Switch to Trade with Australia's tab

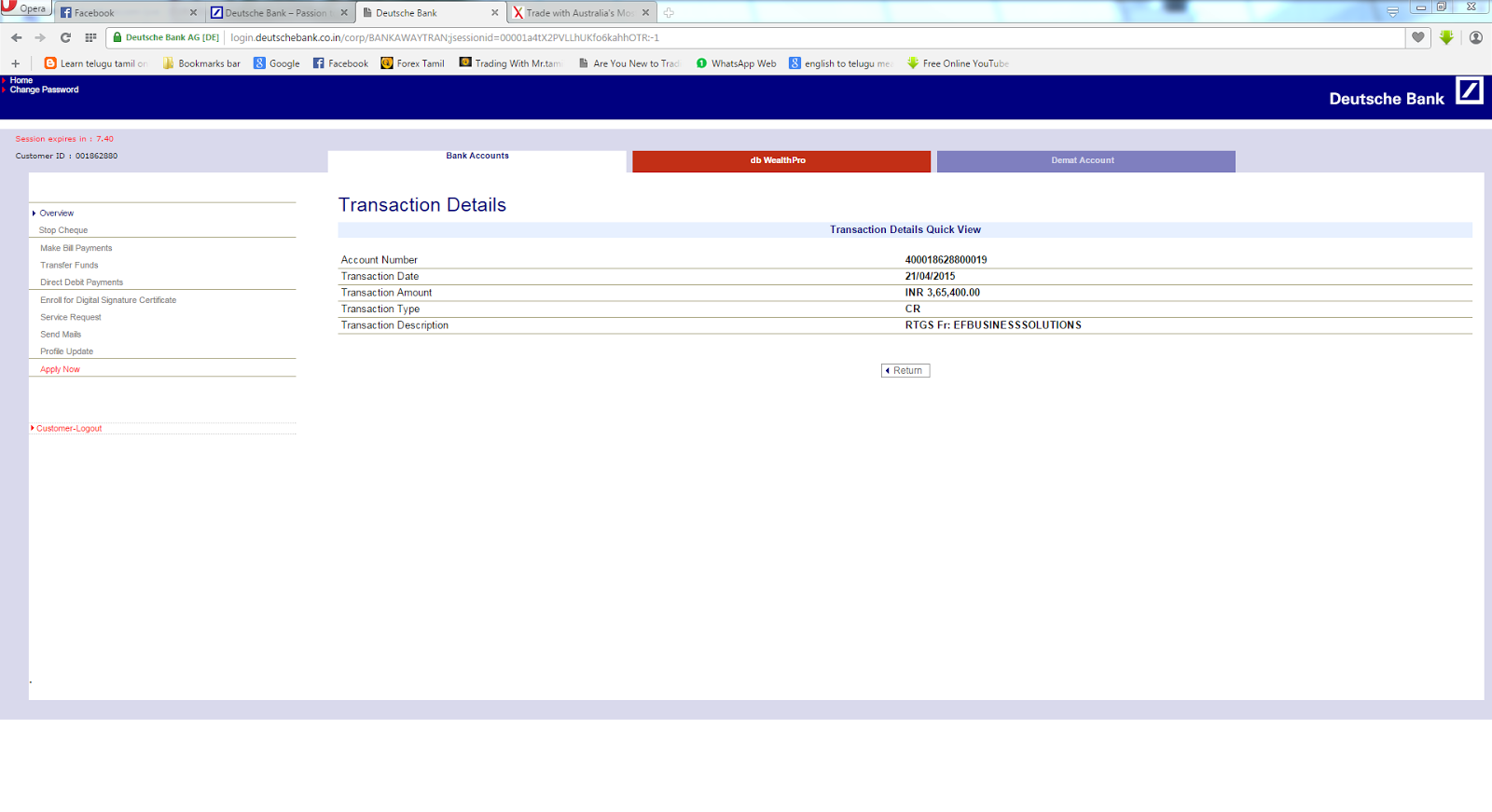point(578,13)
